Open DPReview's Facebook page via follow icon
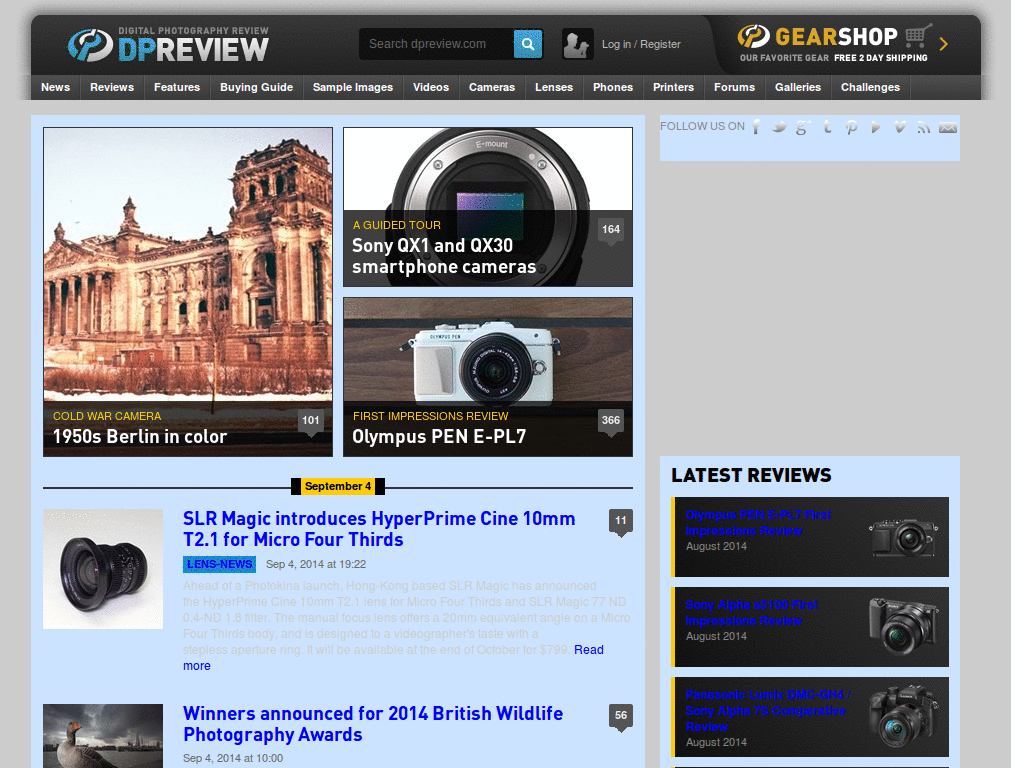 (757, 128)
